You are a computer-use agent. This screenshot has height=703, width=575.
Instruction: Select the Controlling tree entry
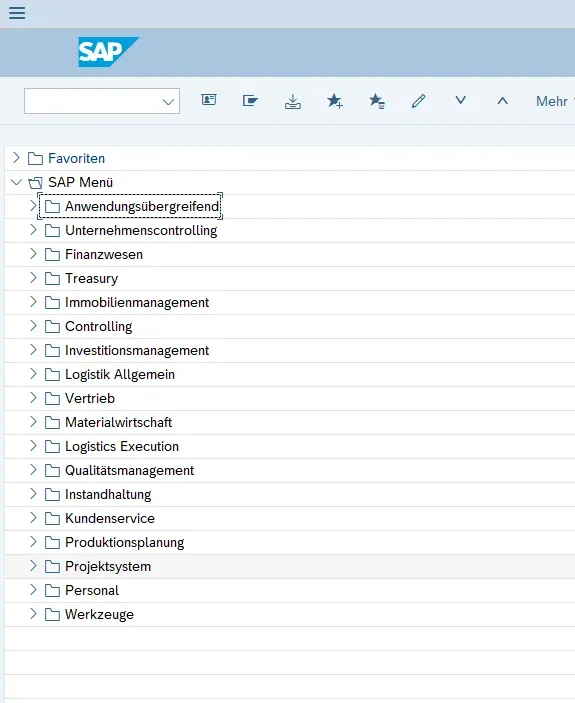pos(99,326)
